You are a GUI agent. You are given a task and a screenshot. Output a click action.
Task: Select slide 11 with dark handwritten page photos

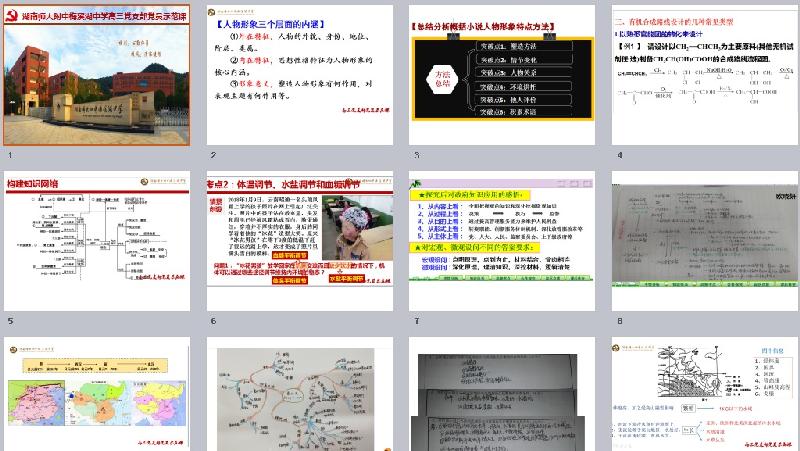coord(502,396)
